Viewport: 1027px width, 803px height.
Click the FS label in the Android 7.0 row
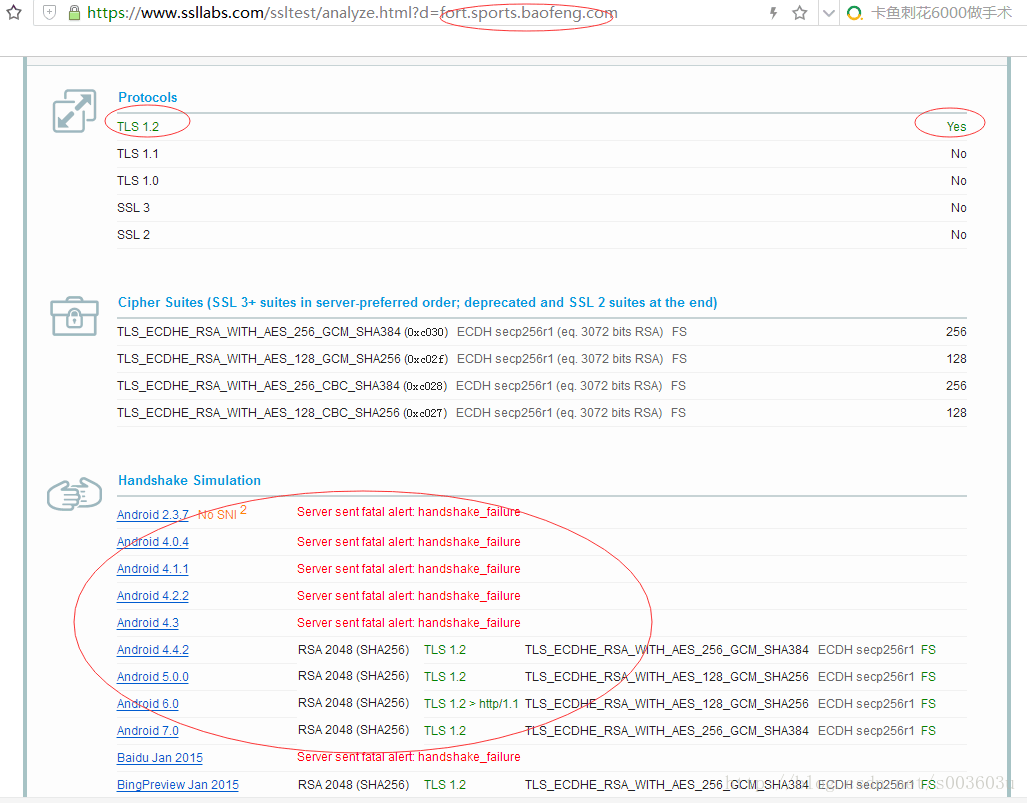tap(928, 730)
